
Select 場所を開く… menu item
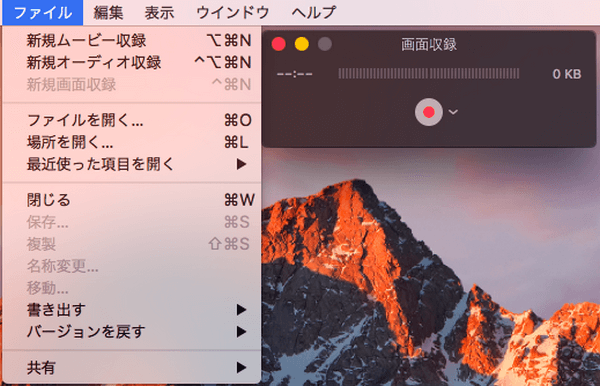[132, 143]
